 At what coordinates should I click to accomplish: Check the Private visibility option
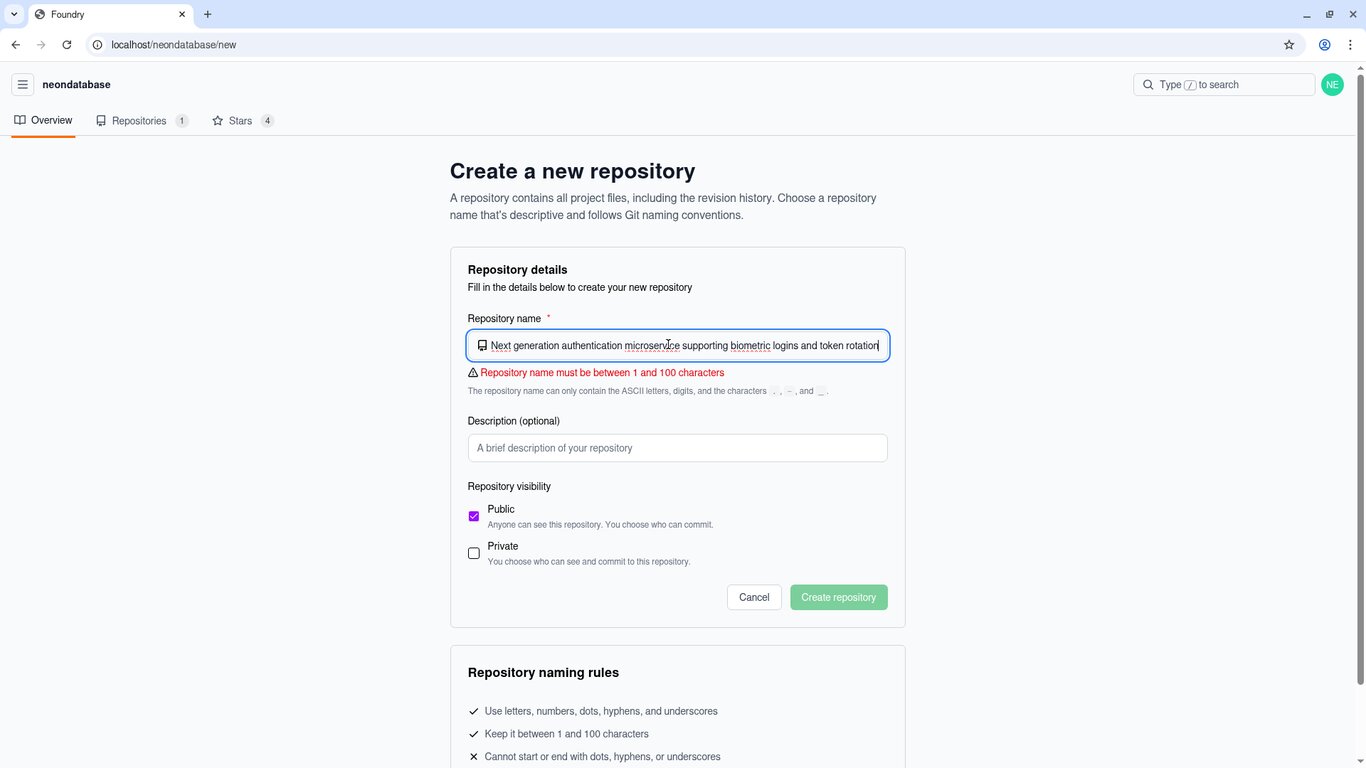474,553
